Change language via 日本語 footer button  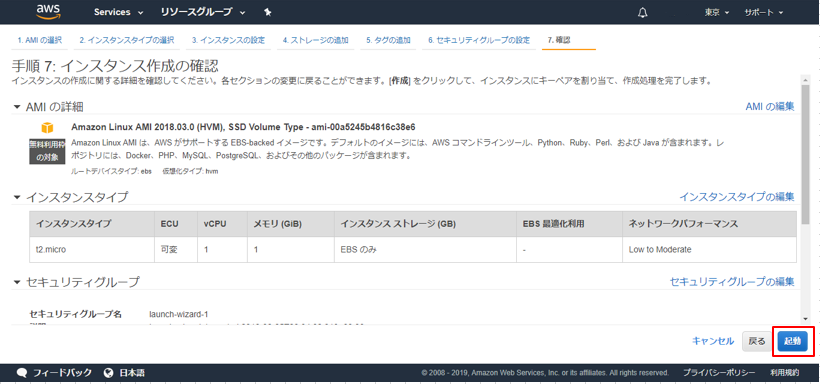click(x=124, y=373)
